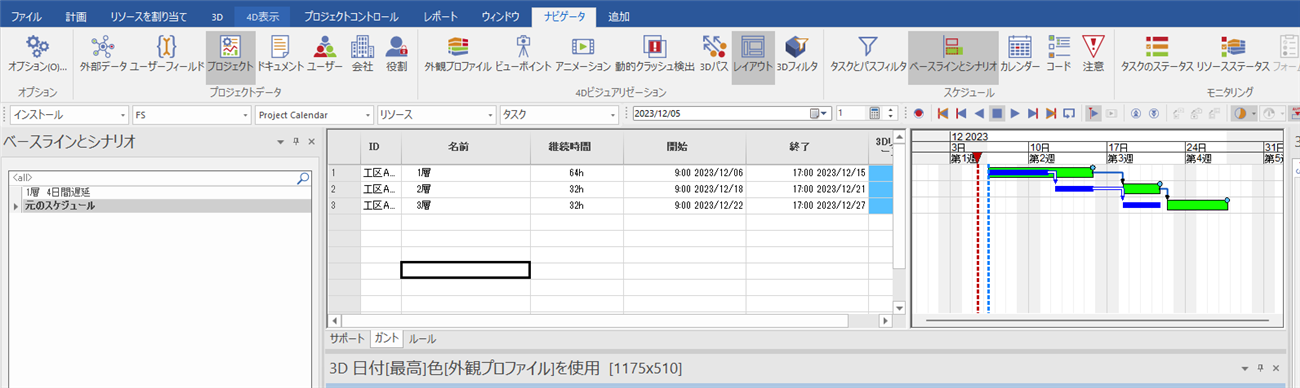Open the ドキュメント panel
Screen dimensions: 1300x388
[x=281, y=53]
